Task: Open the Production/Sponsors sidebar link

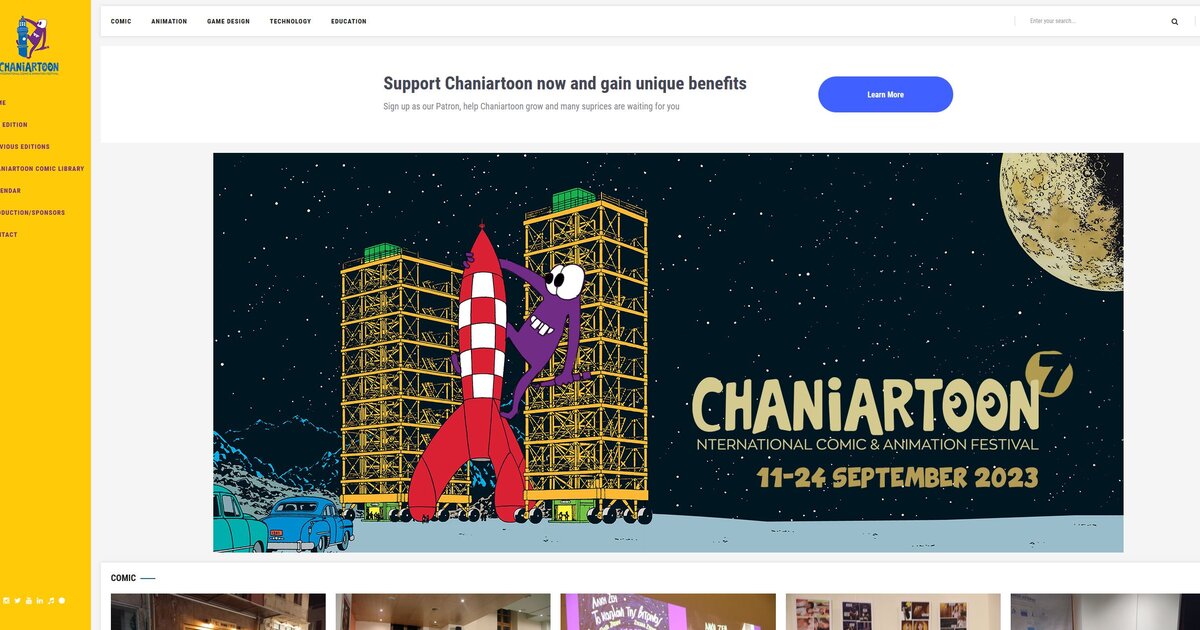Action: [32, 213]
